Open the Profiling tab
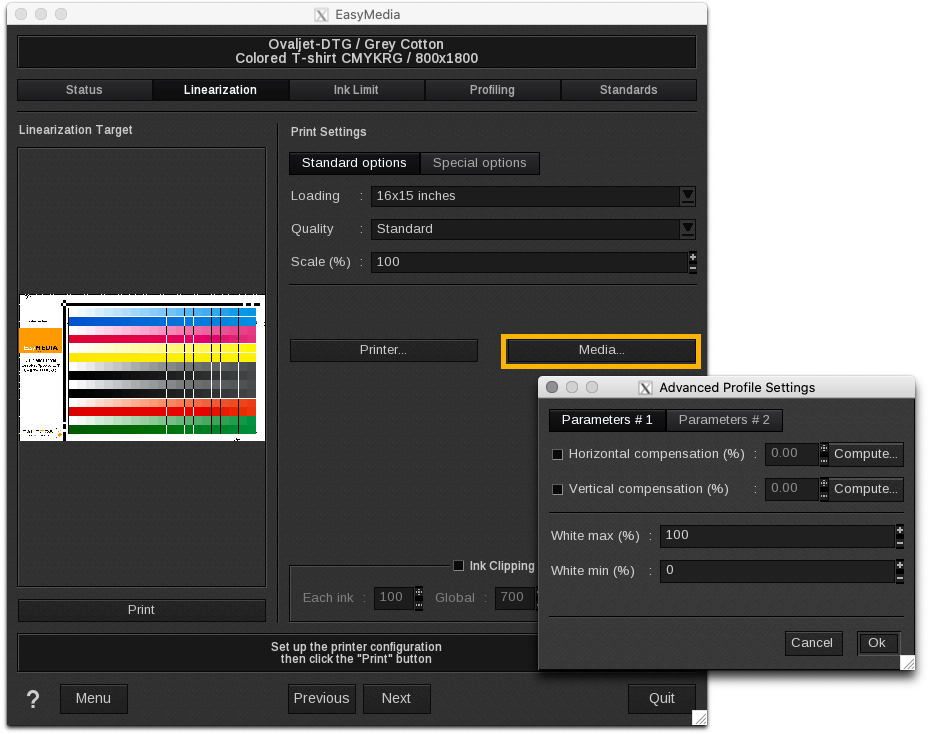The image size is (930, 734). [492, 90]
